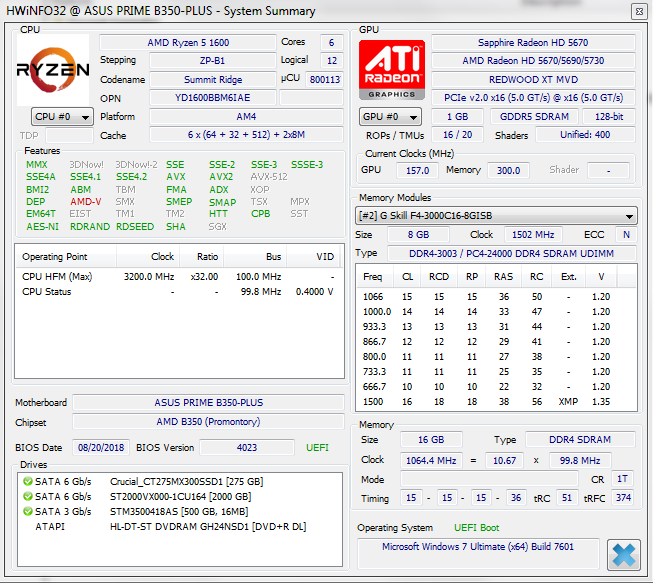The image size is (653, 583).
Task: Select the Crucial_CT275MX300SSD1 drive entry
Action: [x=180, y=481]
